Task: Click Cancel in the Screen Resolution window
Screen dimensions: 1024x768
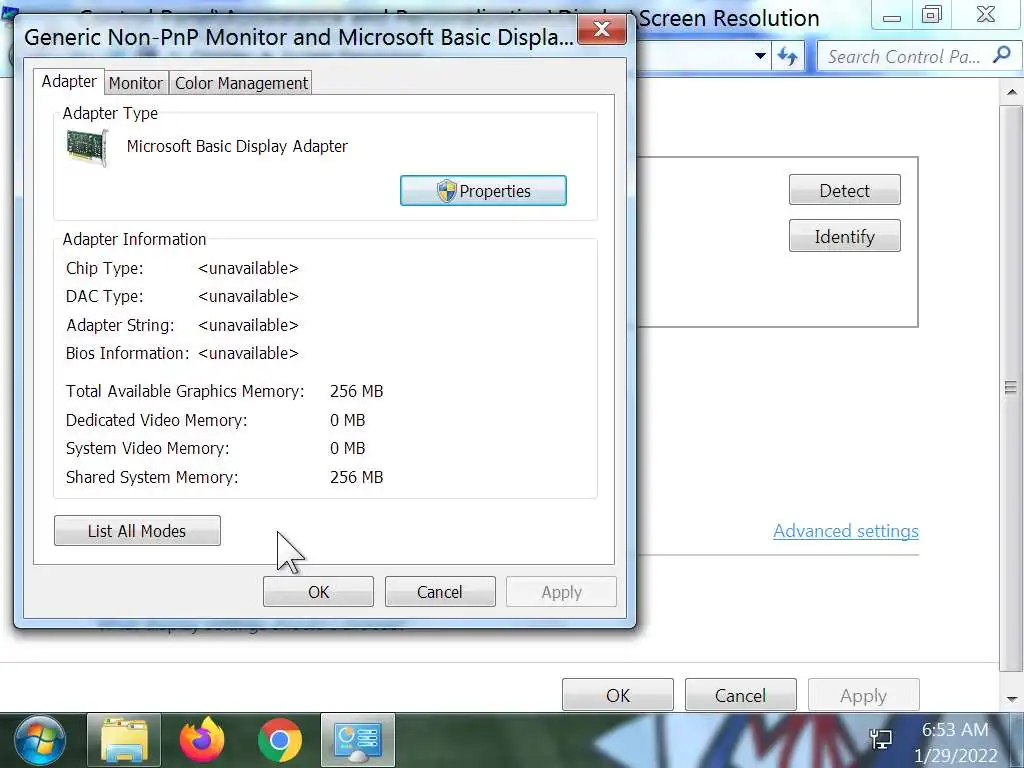Action: point(741,695)
